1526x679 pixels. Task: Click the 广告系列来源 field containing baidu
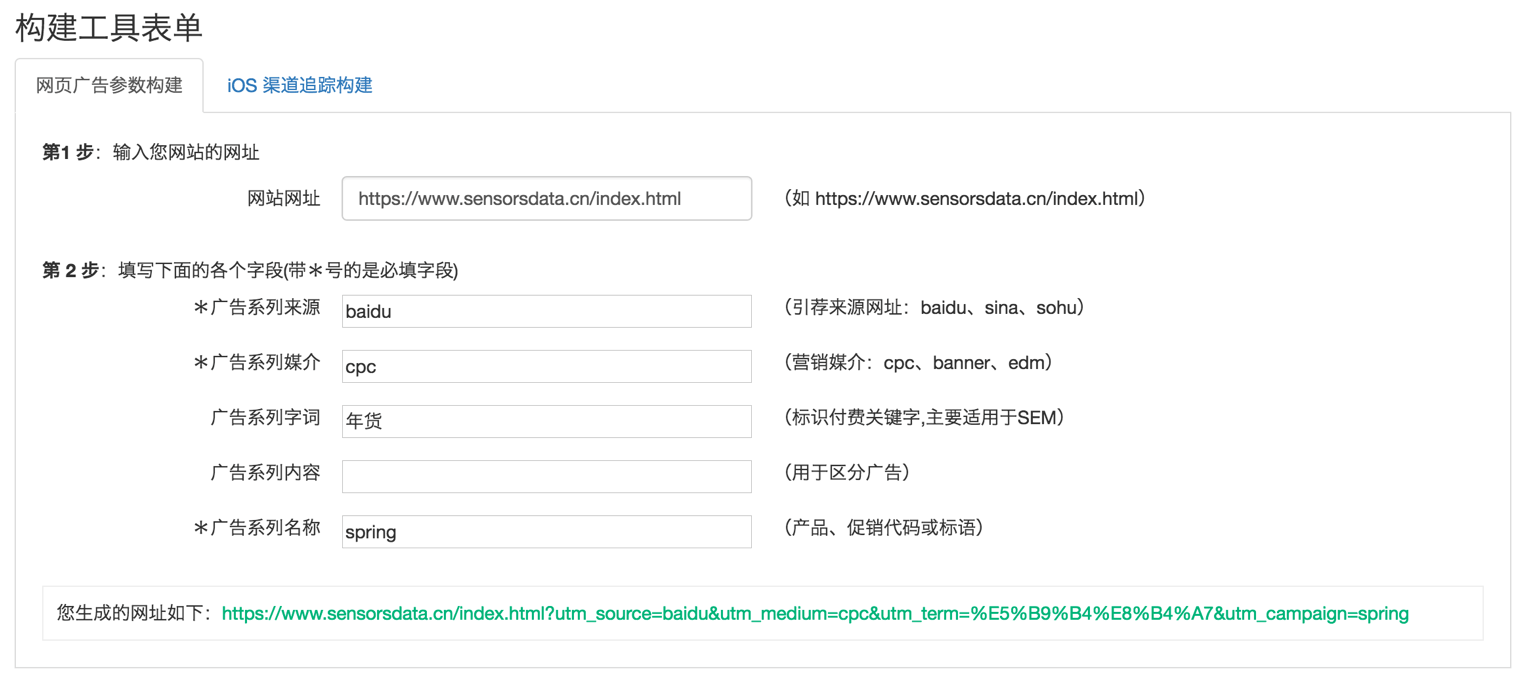pos(546,311)
